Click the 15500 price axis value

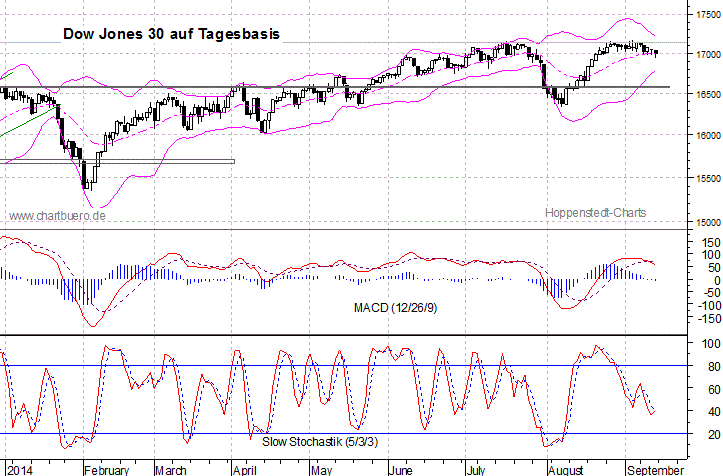pos(707,178)
